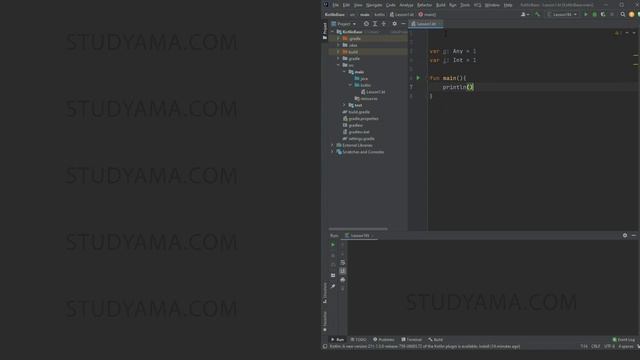The image size is (640, 360).
Task: Open the Build tool window tab at bottom
Action: tap(436, 340)
